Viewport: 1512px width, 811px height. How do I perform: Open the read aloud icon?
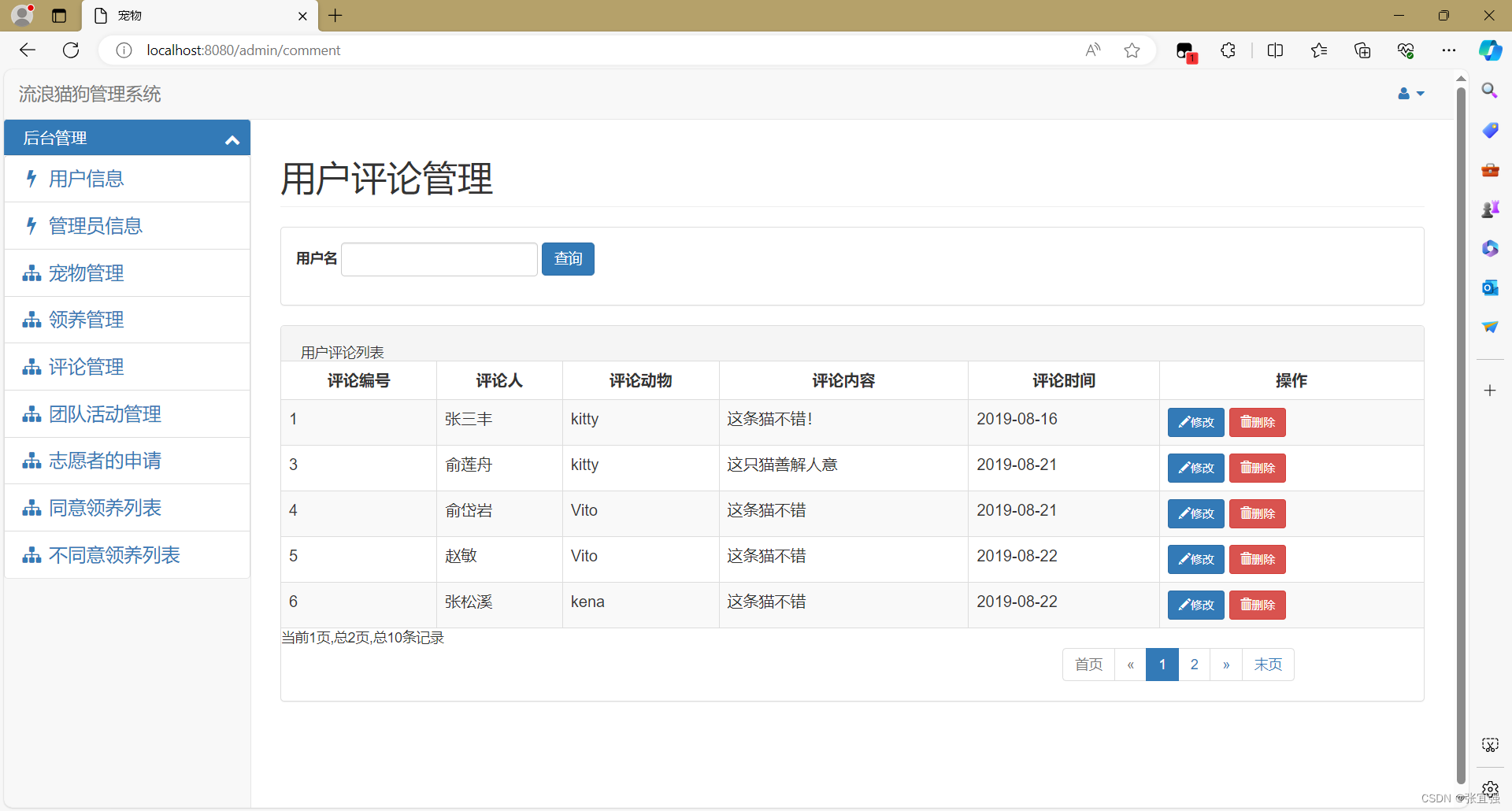click(1093, 50)
